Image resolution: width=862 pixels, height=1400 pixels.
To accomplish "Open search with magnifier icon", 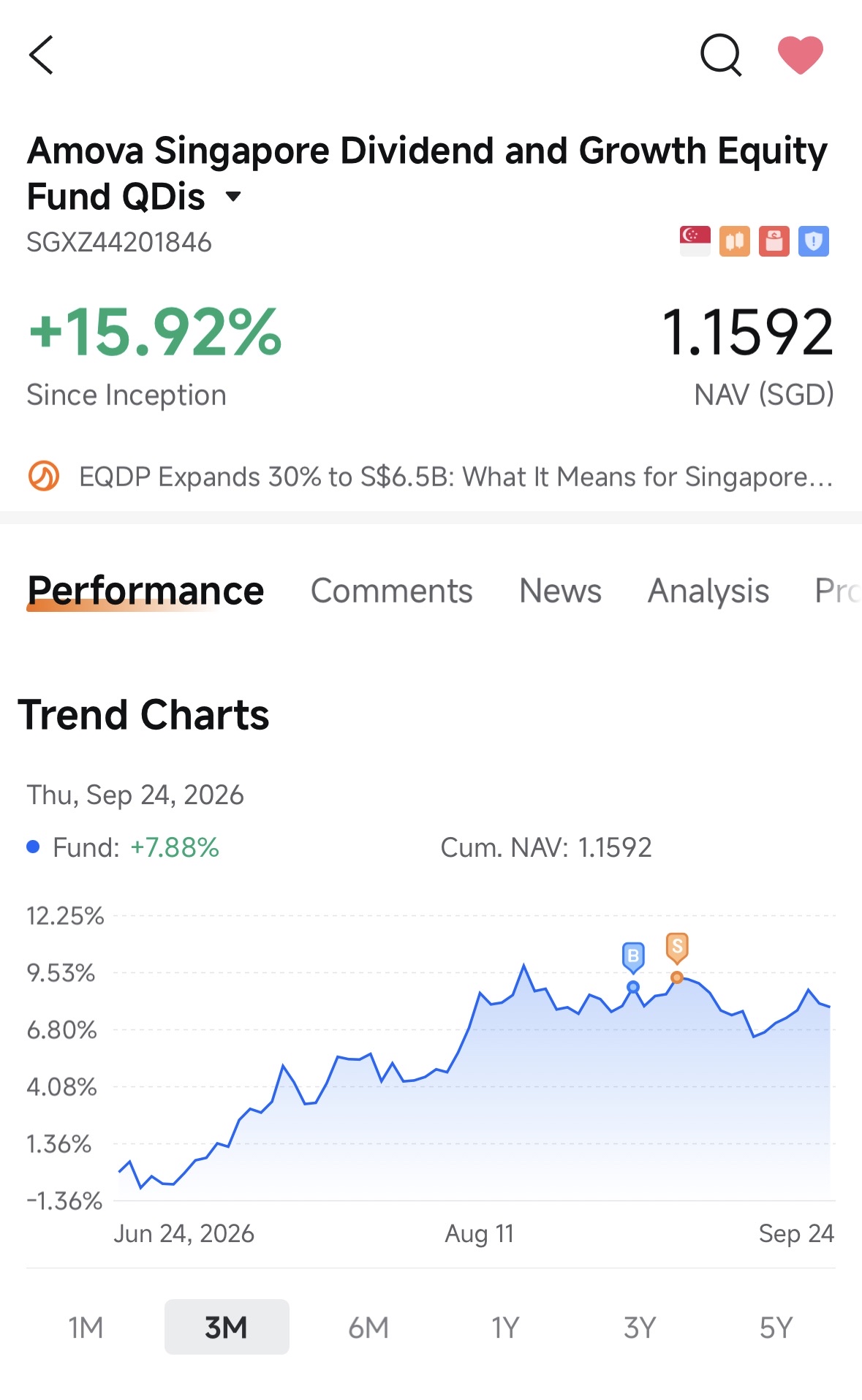I will (x=721, y=55).
